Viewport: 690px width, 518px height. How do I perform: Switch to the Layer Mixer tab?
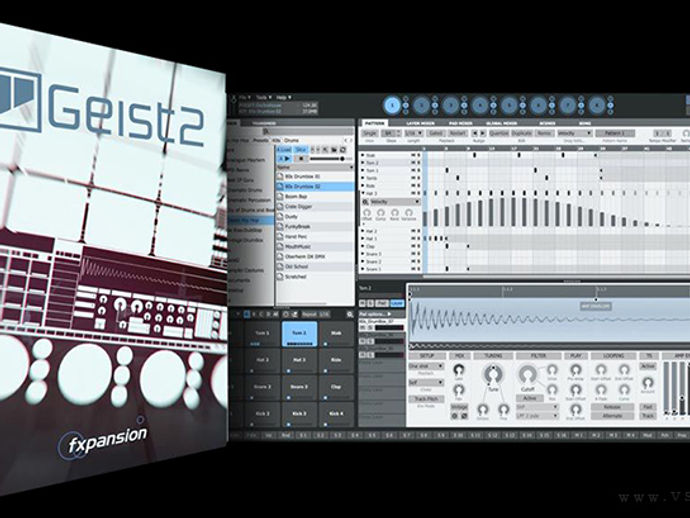tap(420, 123)
